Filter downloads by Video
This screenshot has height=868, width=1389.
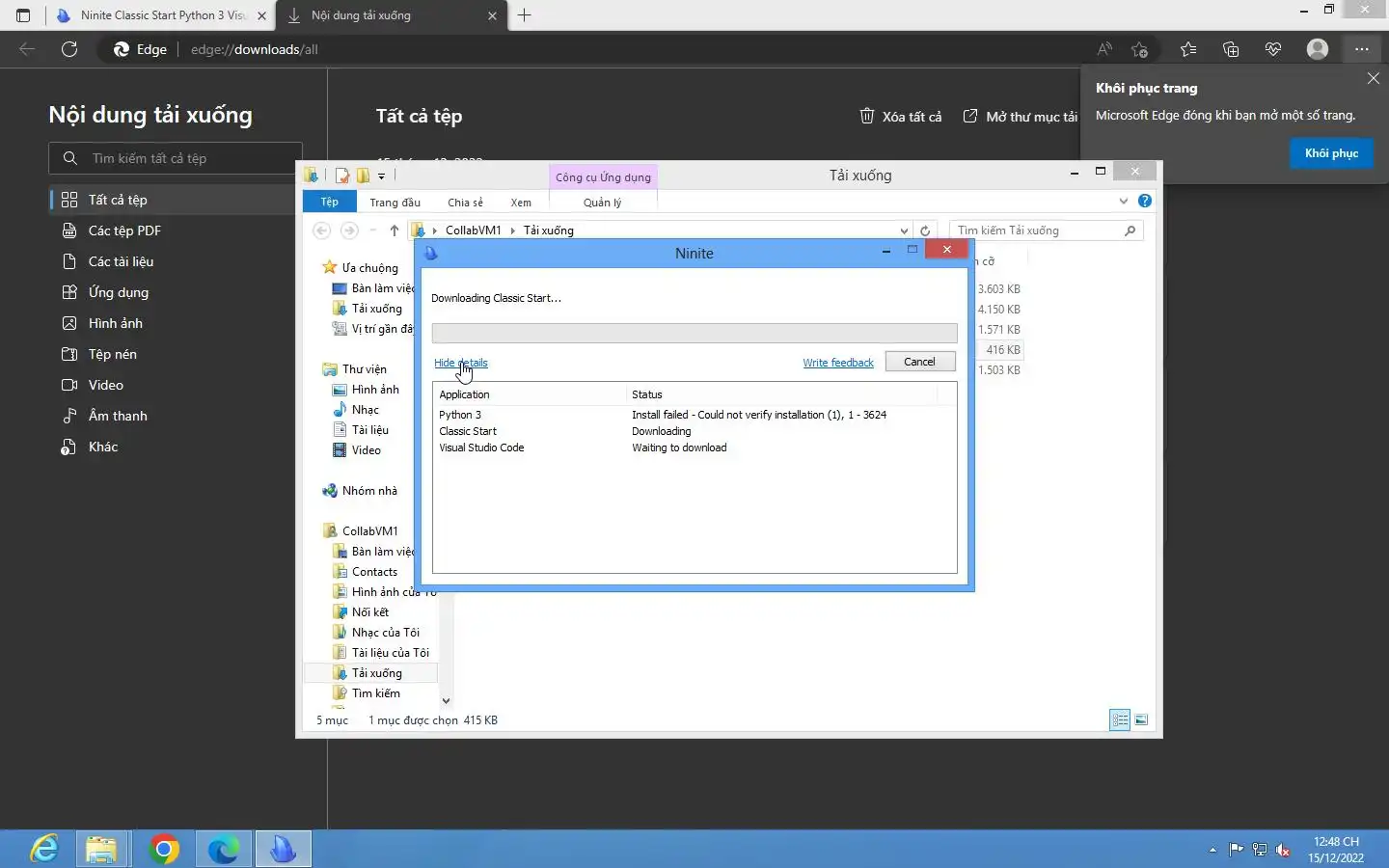[176, 385]
